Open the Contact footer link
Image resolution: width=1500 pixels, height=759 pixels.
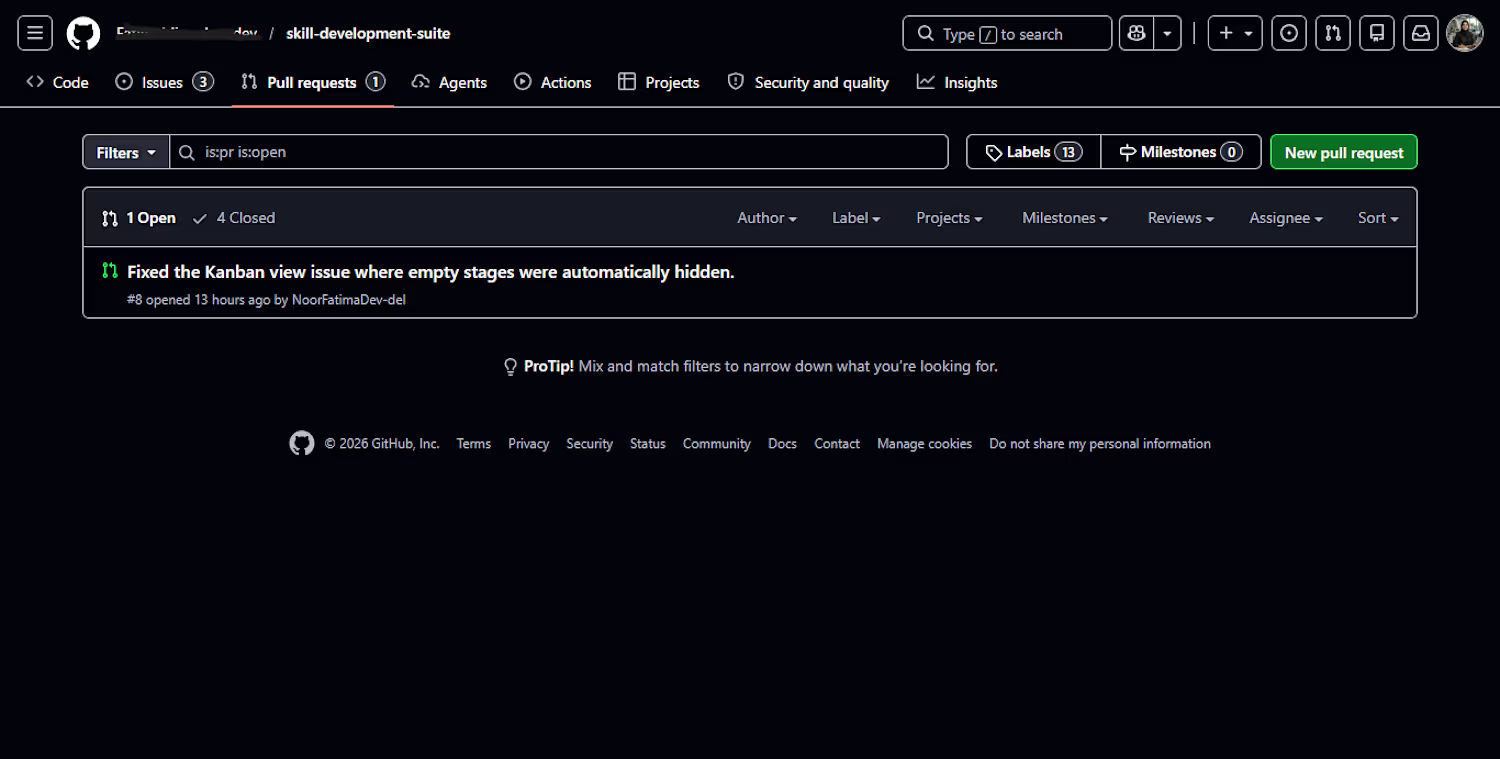pos(837,444)
